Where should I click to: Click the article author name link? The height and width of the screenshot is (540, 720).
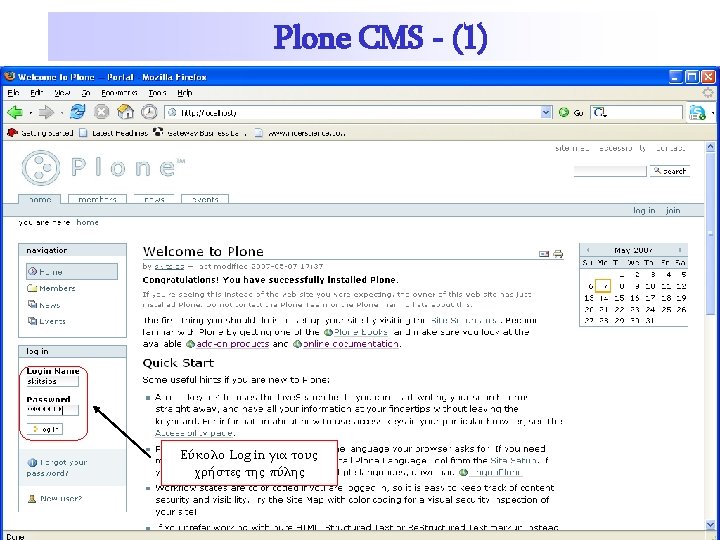169,266
